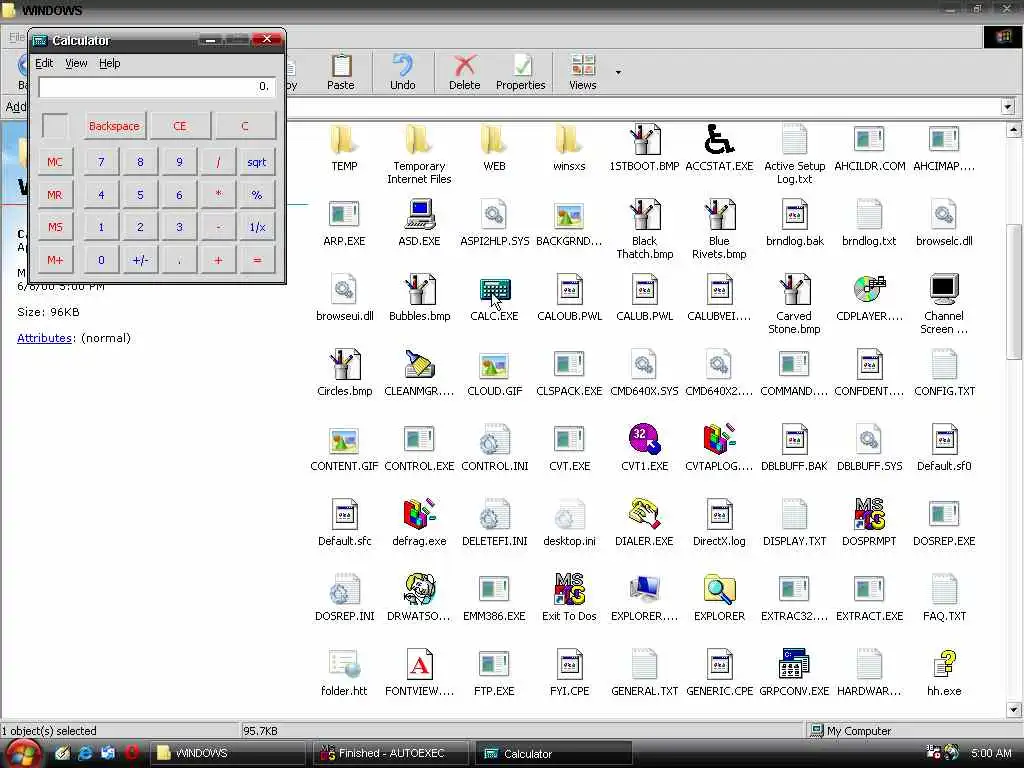This screenshot has width=1024, height=768.
Task: Open the TEMP folder
Action: click(344, 140)
